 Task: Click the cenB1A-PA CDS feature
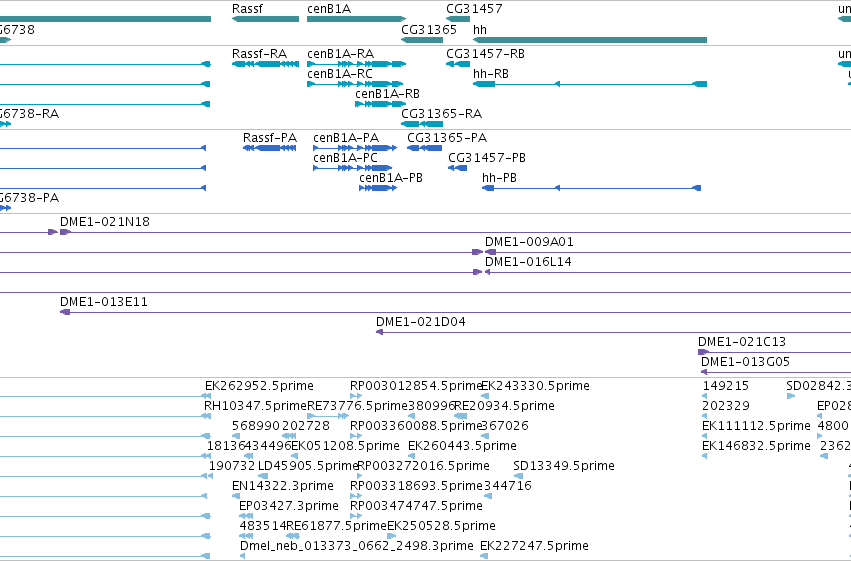click(355, 148)
